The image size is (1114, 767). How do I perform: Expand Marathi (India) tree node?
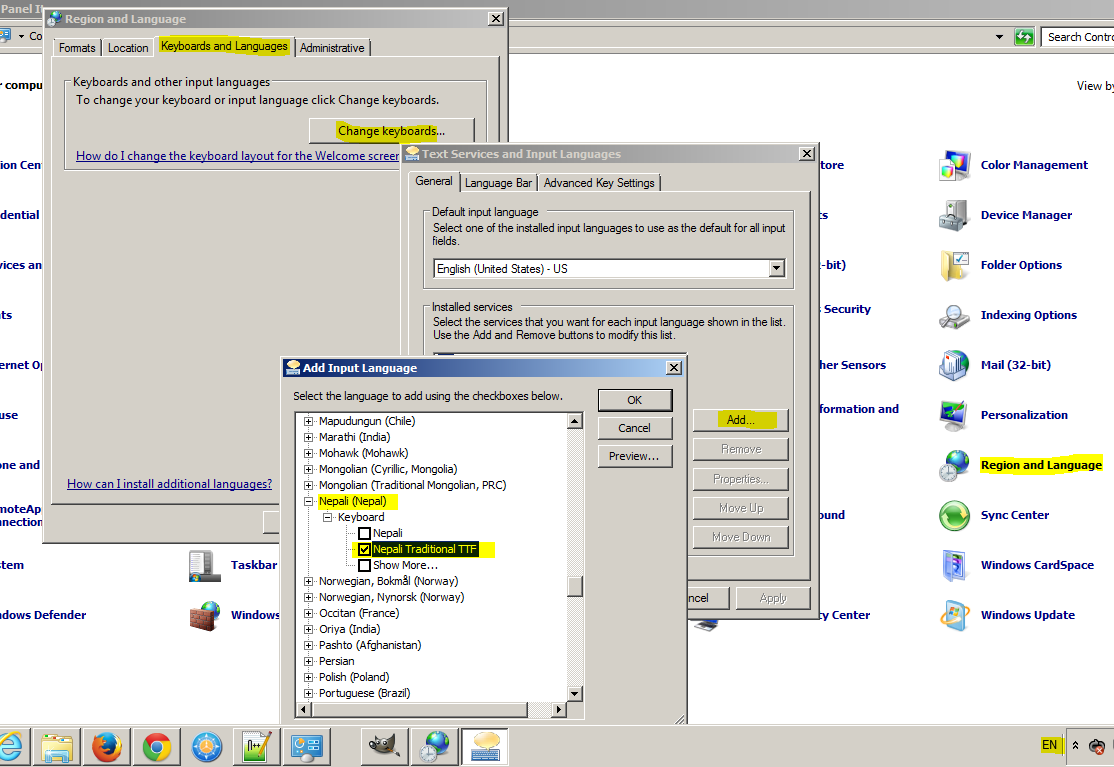pyautogui.click(x=308, y=437)
